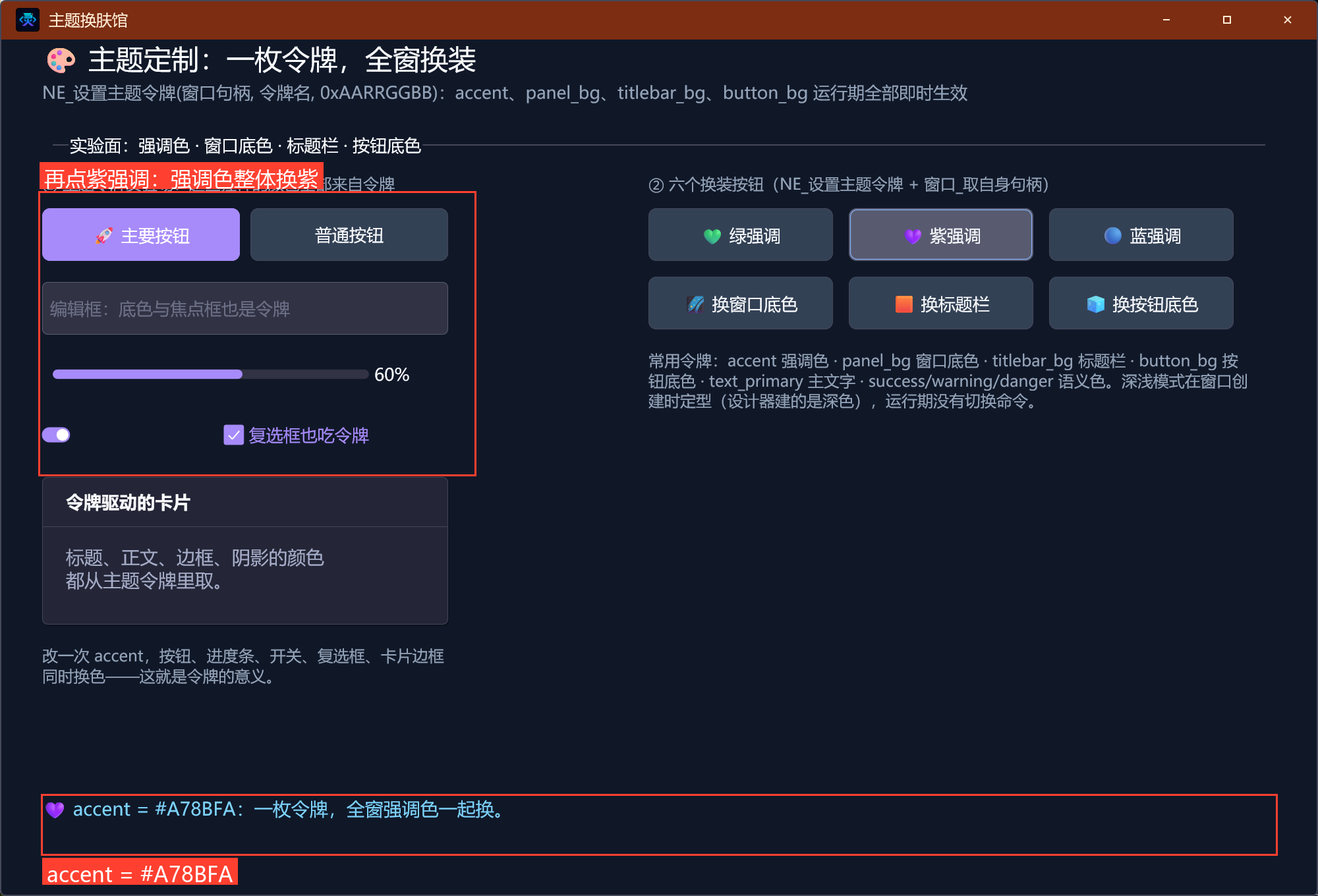Viewport: 1318px width, 896px height.
Task: Click the 主题换肤馆 app icon in title bar
Action: pyautogui.click(x=28, y=20)
